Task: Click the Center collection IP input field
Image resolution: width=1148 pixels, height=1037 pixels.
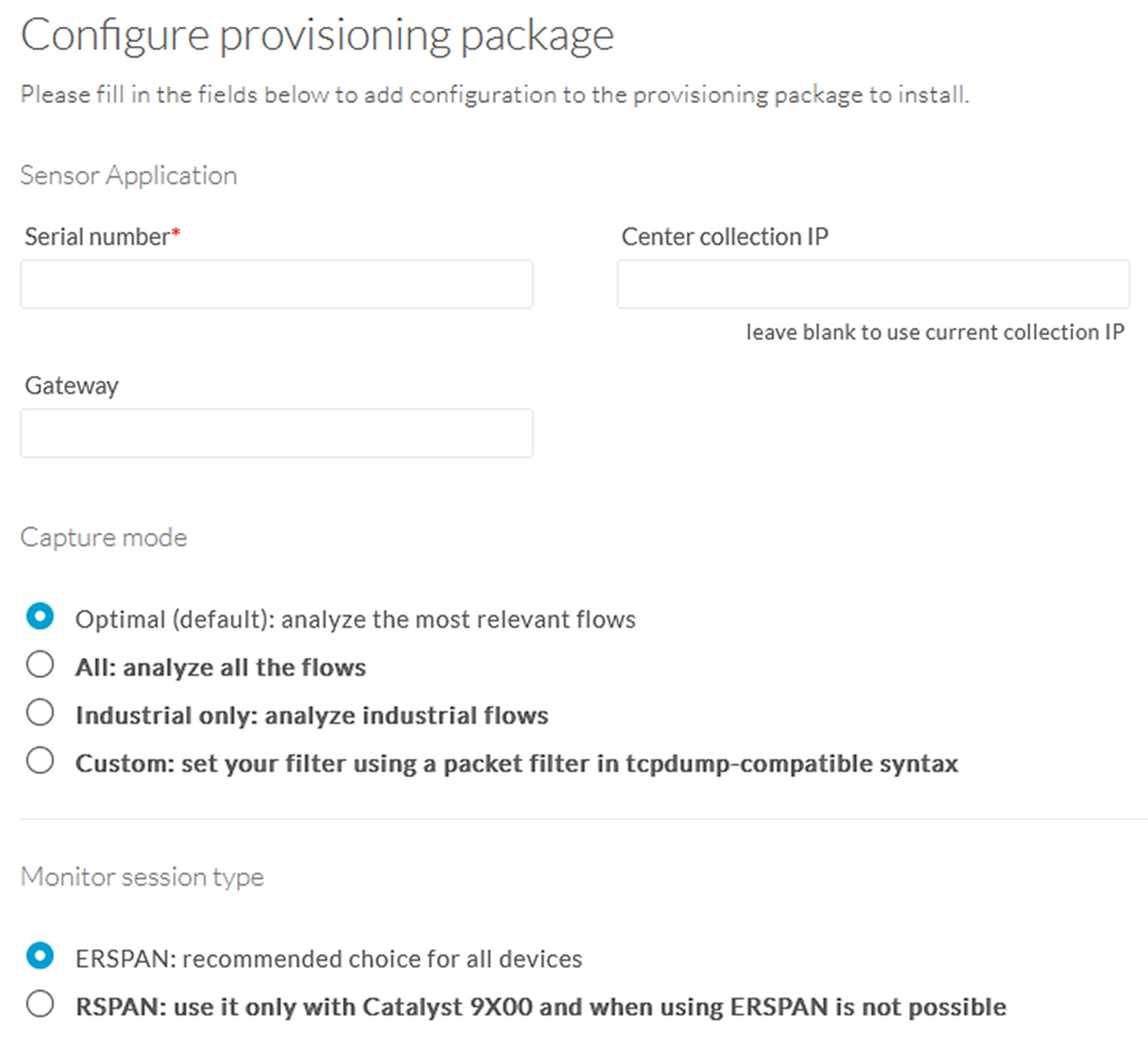Action: click(x=872, y=284)
